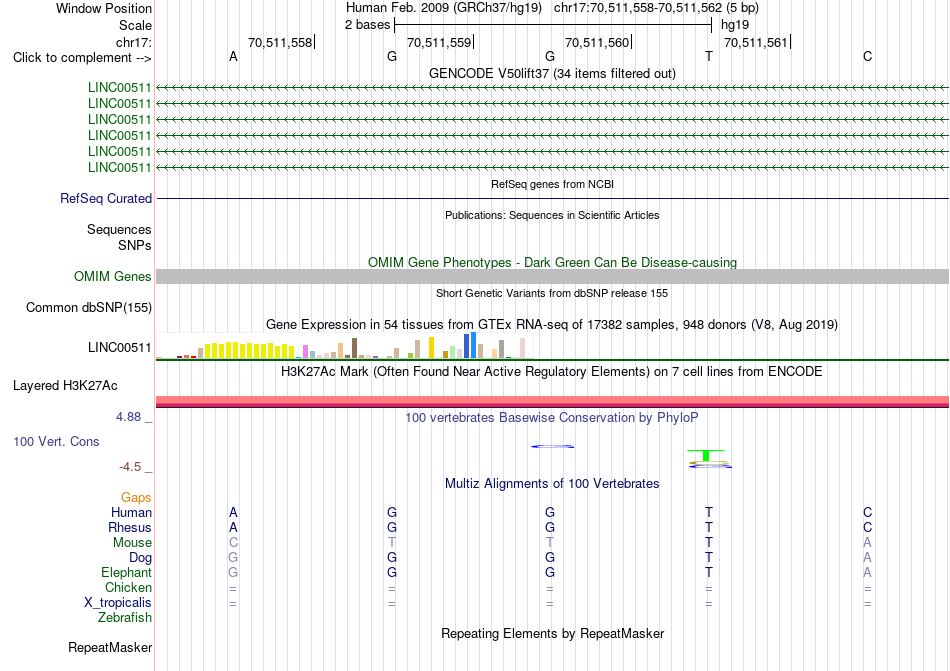The width and height of the screenshot is (950, 671).
Task: Select the Scale track label
Action: point(135,25)
